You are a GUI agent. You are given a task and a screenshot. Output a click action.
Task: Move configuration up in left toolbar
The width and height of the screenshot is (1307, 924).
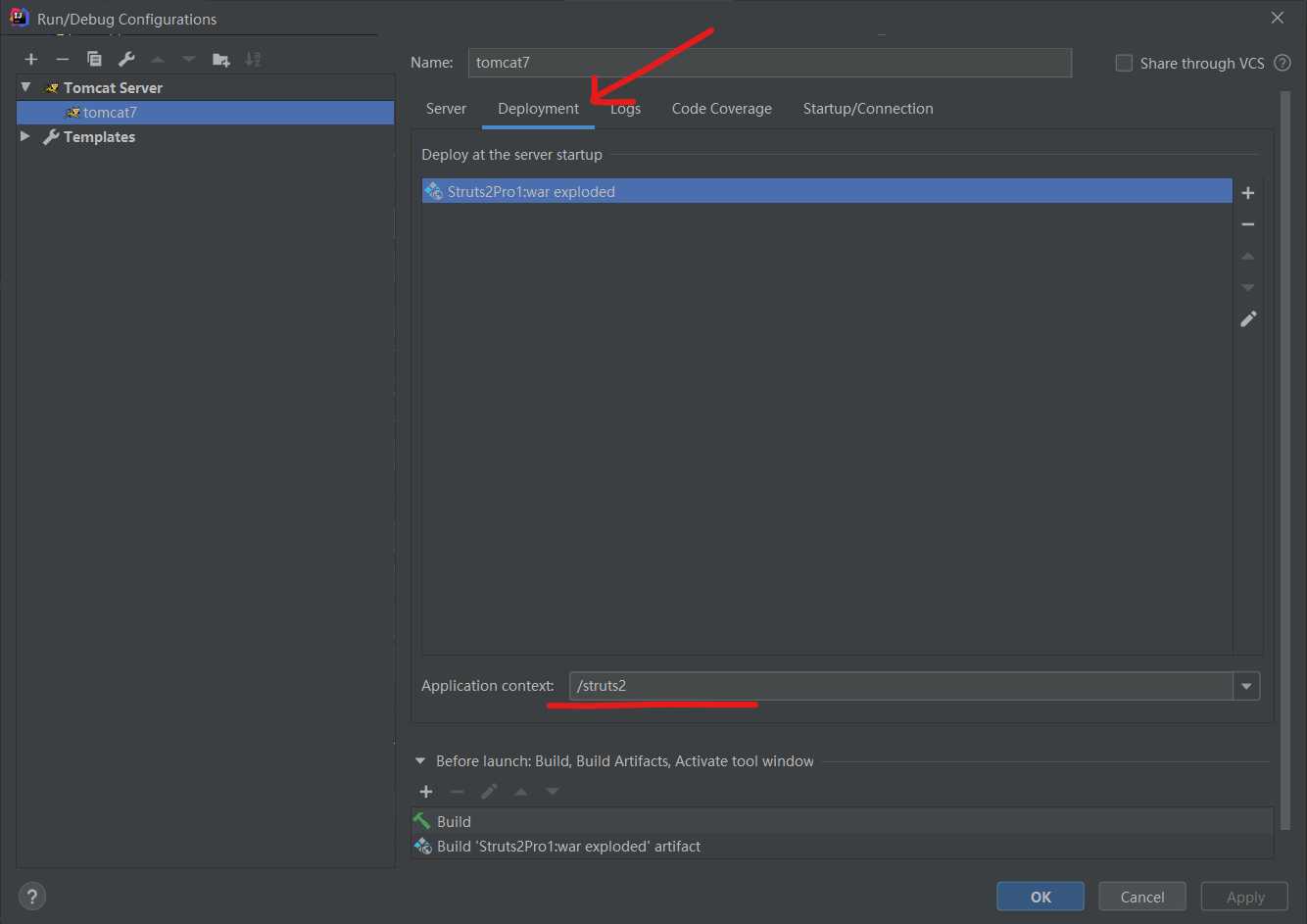[158, 60]
